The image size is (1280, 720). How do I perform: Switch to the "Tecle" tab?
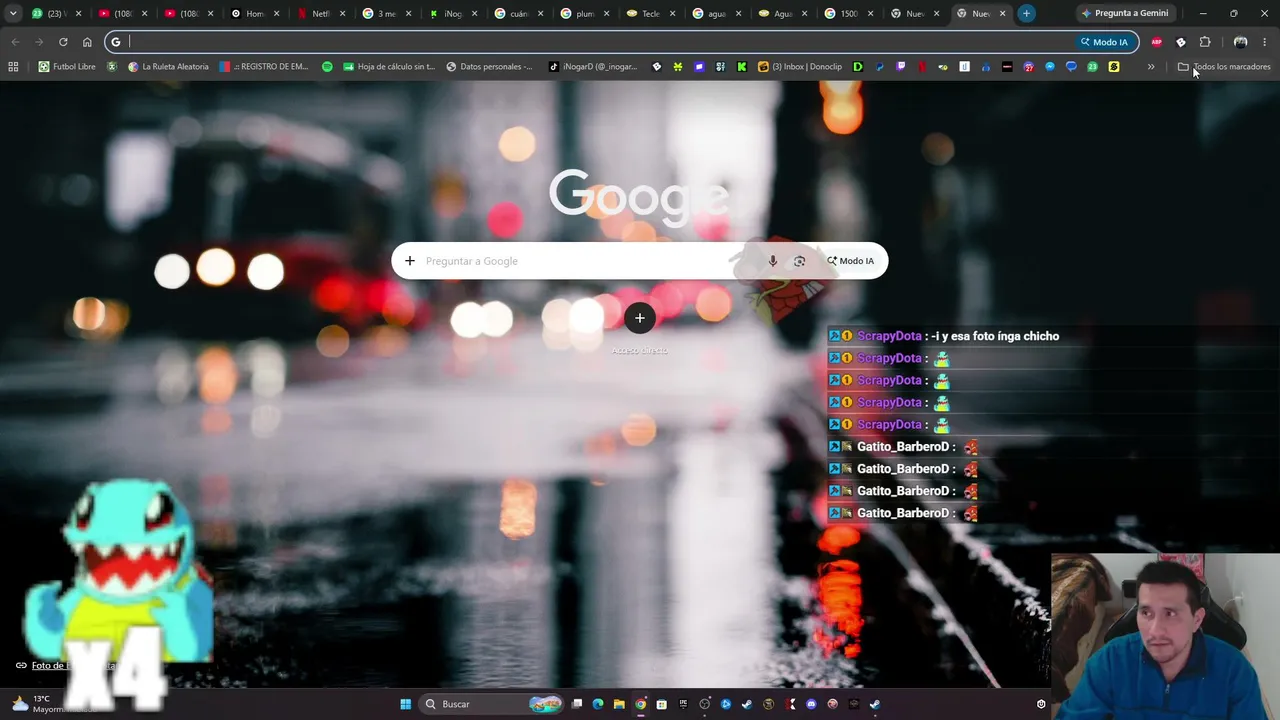pos(649,13)
